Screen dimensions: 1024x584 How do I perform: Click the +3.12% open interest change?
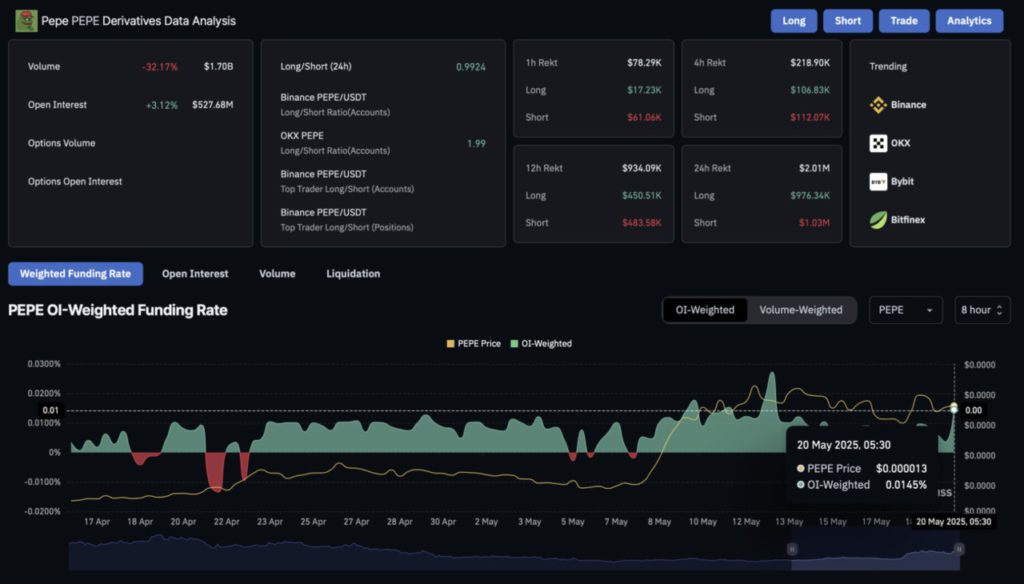click(161, 105)
